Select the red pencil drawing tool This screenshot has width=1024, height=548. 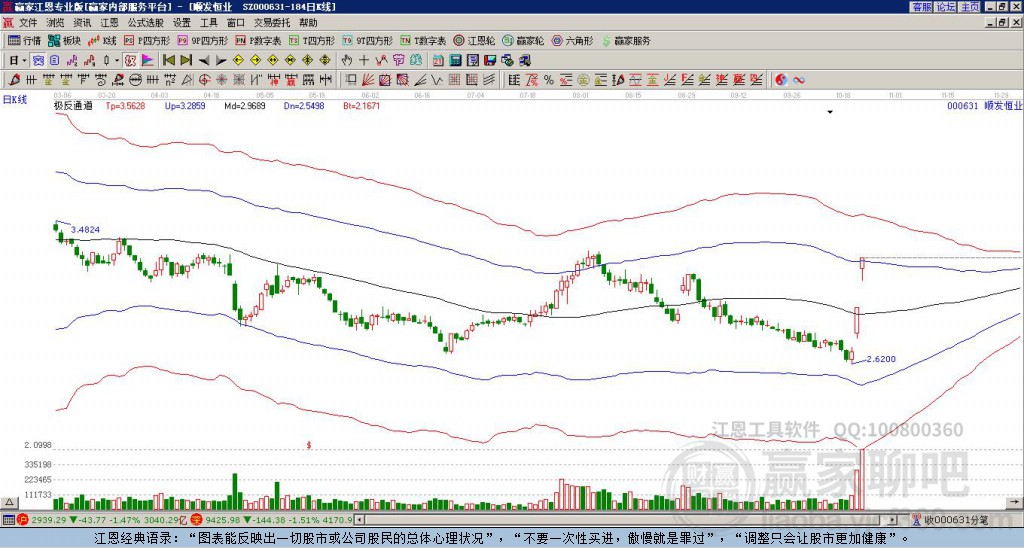(14, 80)
